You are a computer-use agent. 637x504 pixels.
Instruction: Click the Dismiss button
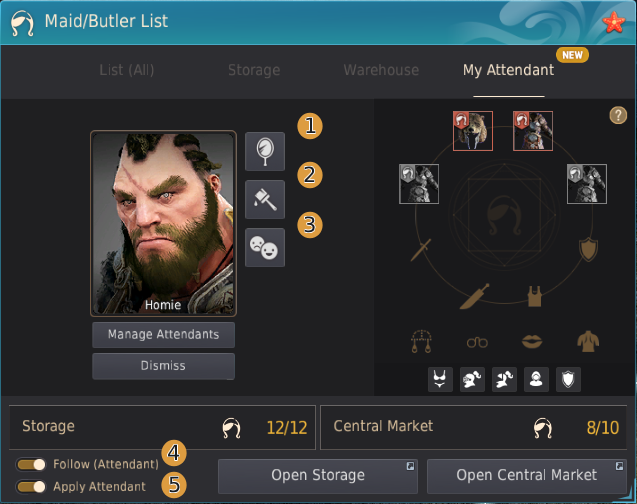(163, 366)
